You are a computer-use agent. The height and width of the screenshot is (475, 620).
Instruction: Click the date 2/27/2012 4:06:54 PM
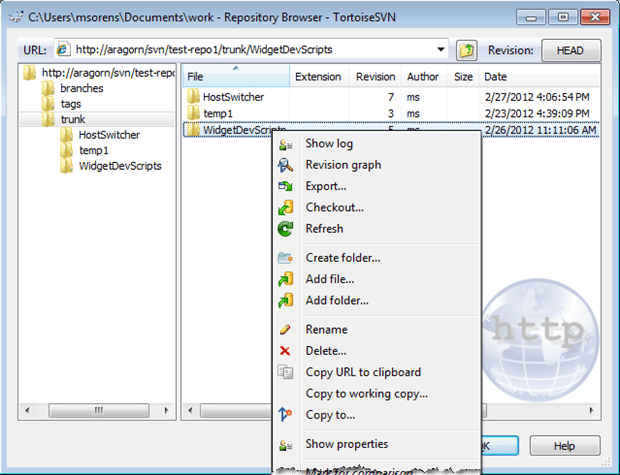tap(537, 97)
